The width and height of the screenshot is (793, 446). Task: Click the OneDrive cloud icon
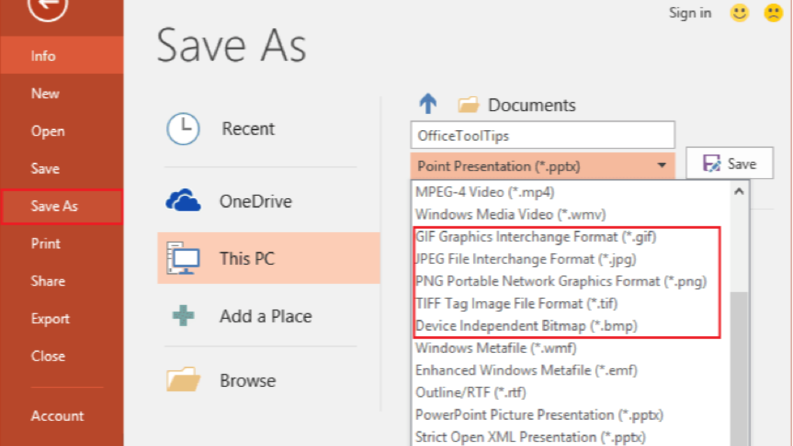[183, 201]
